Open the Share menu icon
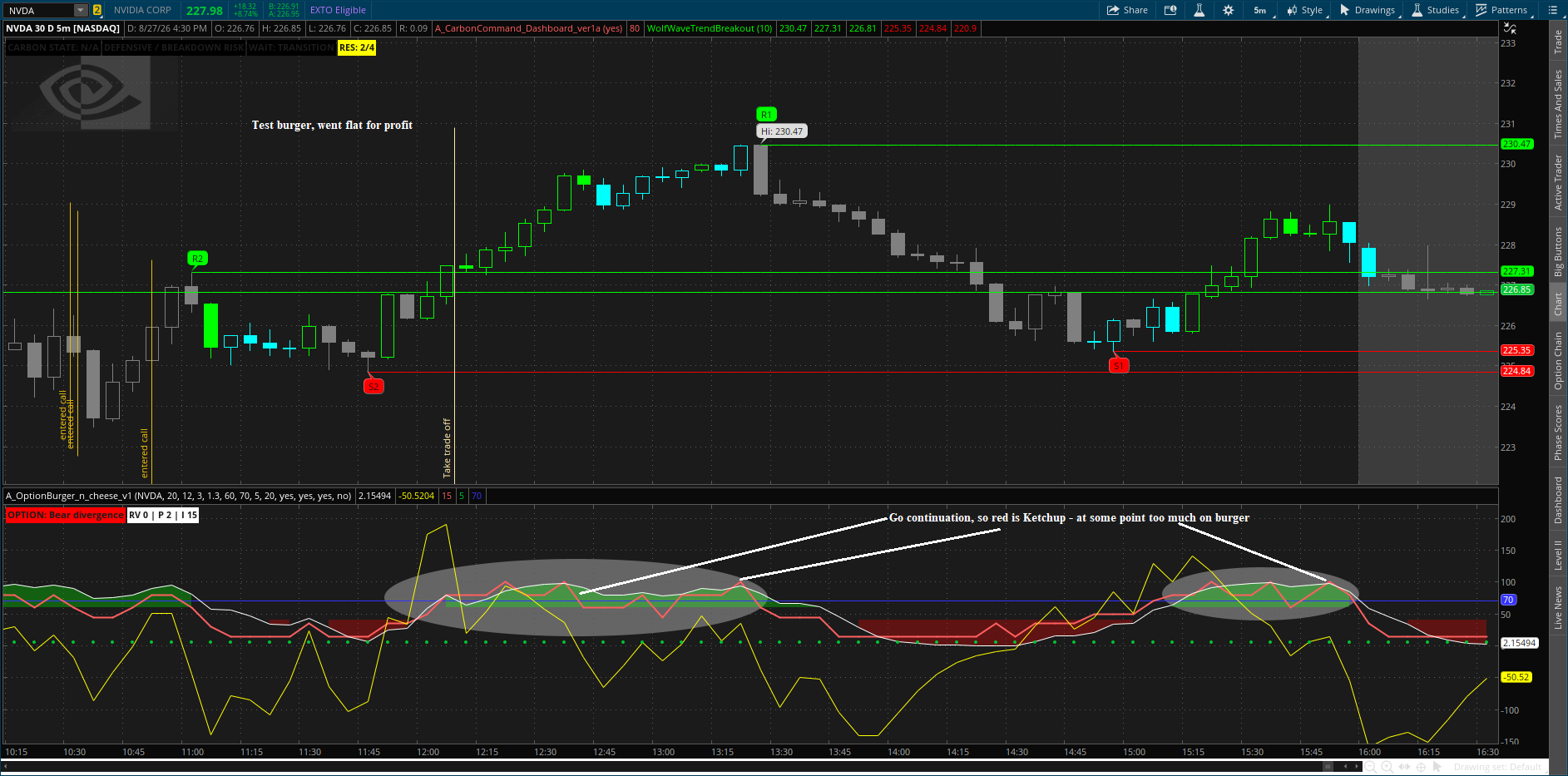This screenshot has height=776, width=1568. pyautogui.click(x=1113, y=10)
